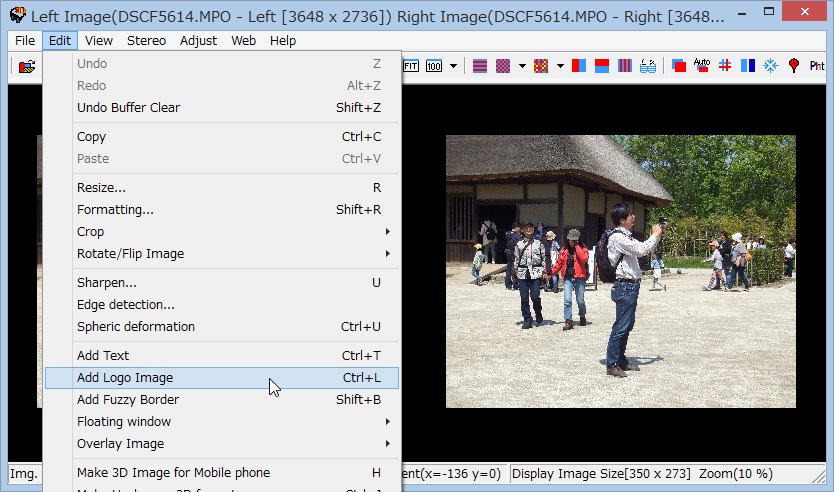Expand the Crop submenu

click(x=222, y=231)
